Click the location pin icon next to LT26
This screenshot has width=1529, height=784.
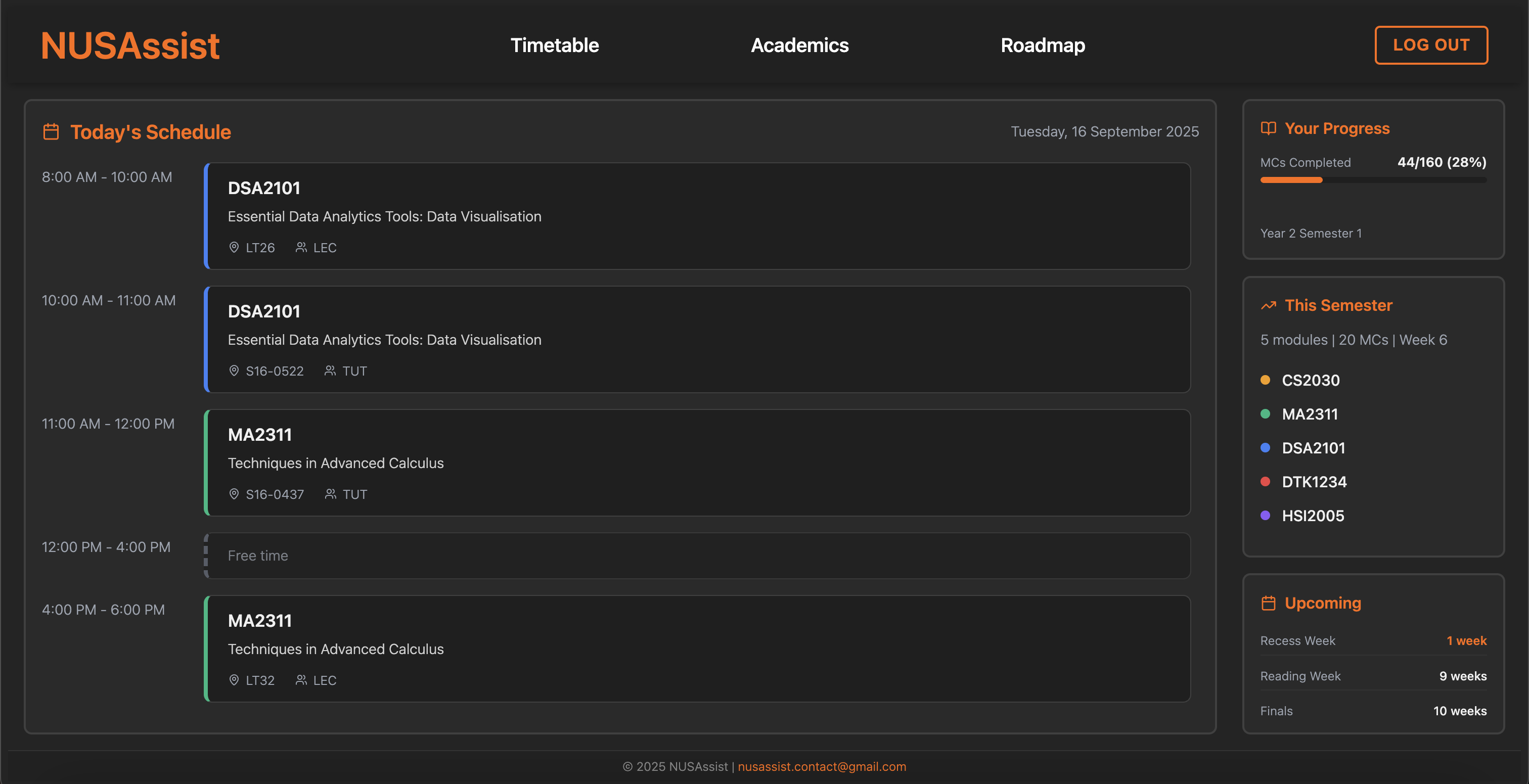234,248
